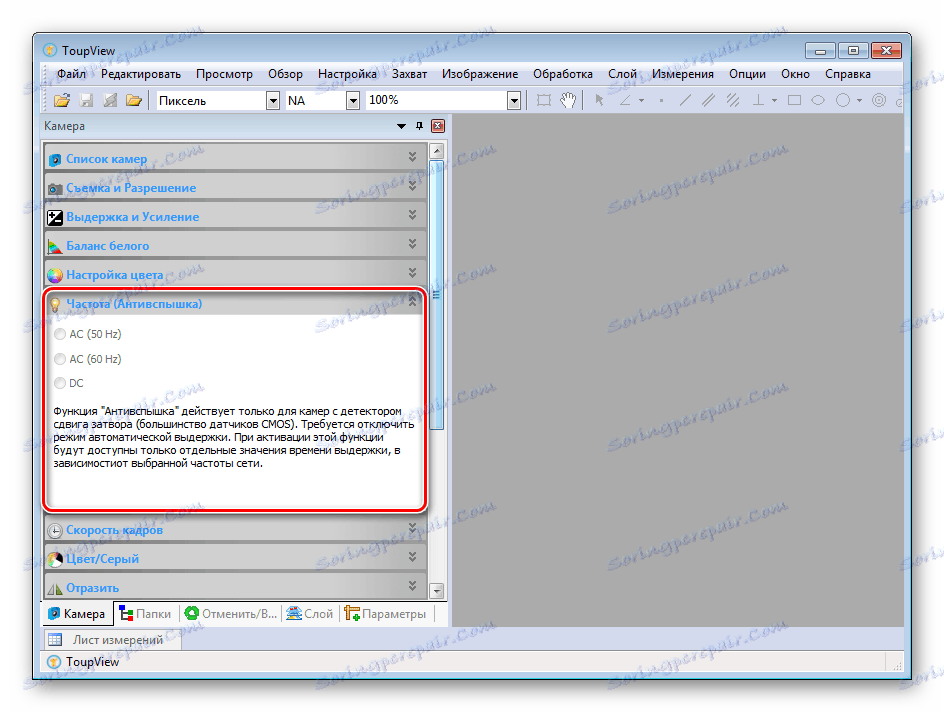
Task: Click the Save floppy disk icon
Action: tap(87, 101)
